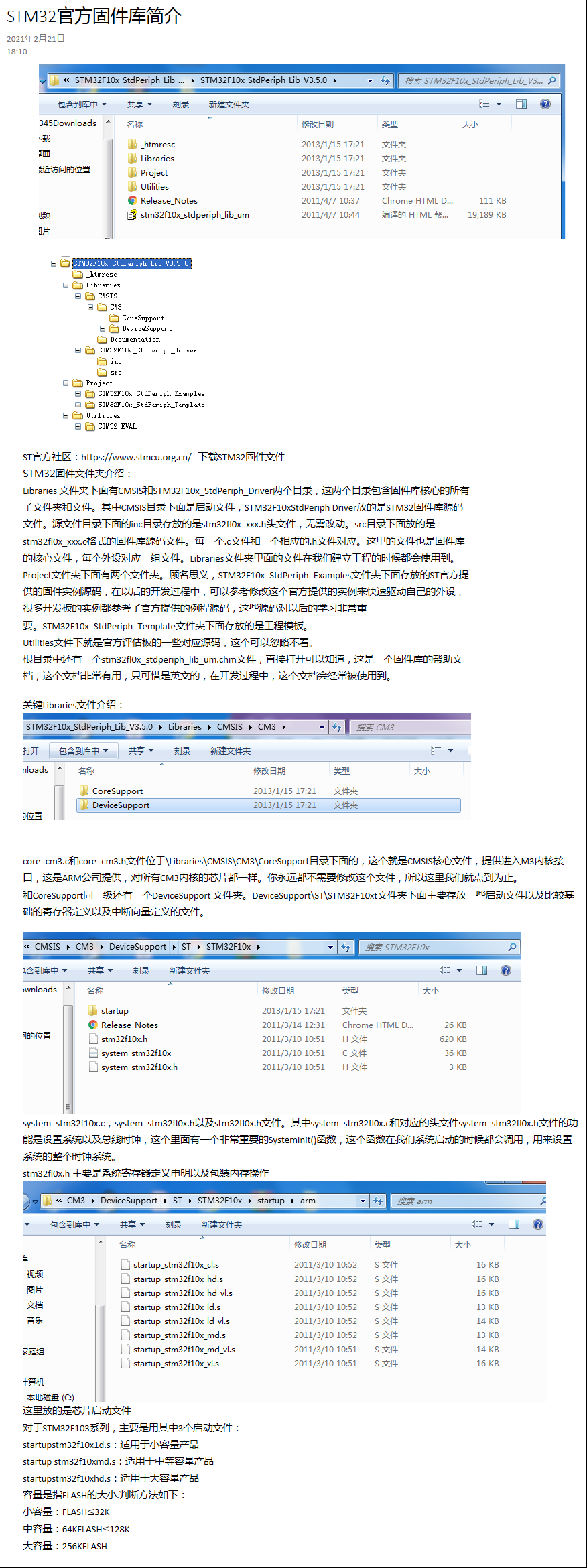Sort by 名称 column in first Explorer

pyautogui.click(x=135, y=125)
